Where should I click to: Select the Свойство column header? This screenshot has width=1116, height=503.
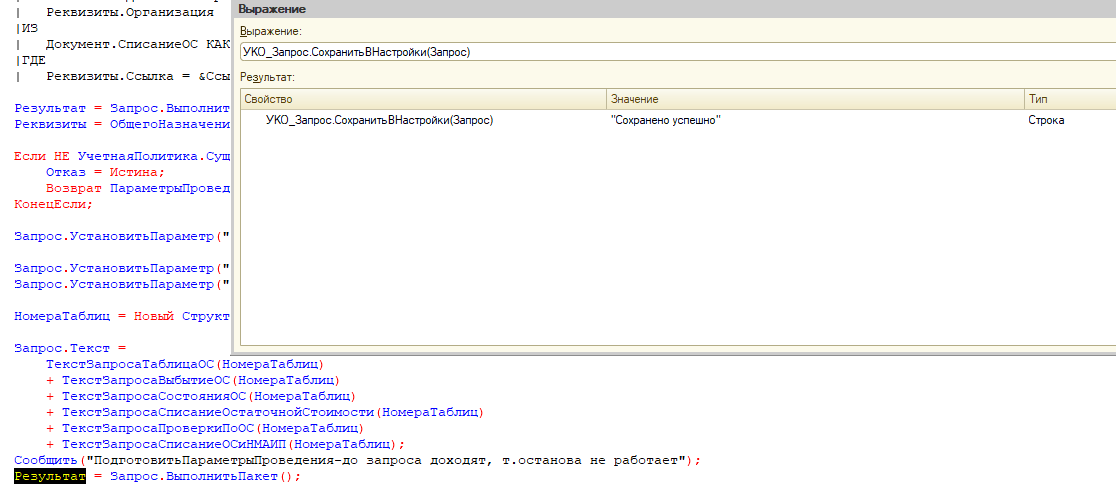coord(424,100)
